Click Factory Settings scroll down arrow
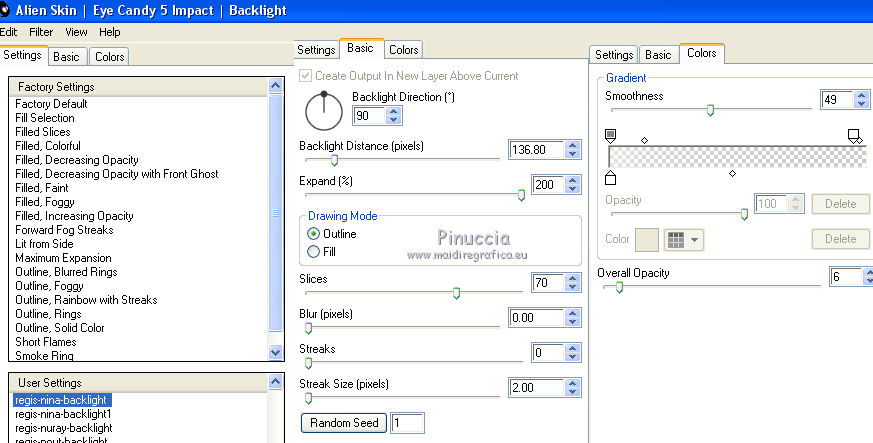This screenshot has height=443, width=873. (276, 352)
